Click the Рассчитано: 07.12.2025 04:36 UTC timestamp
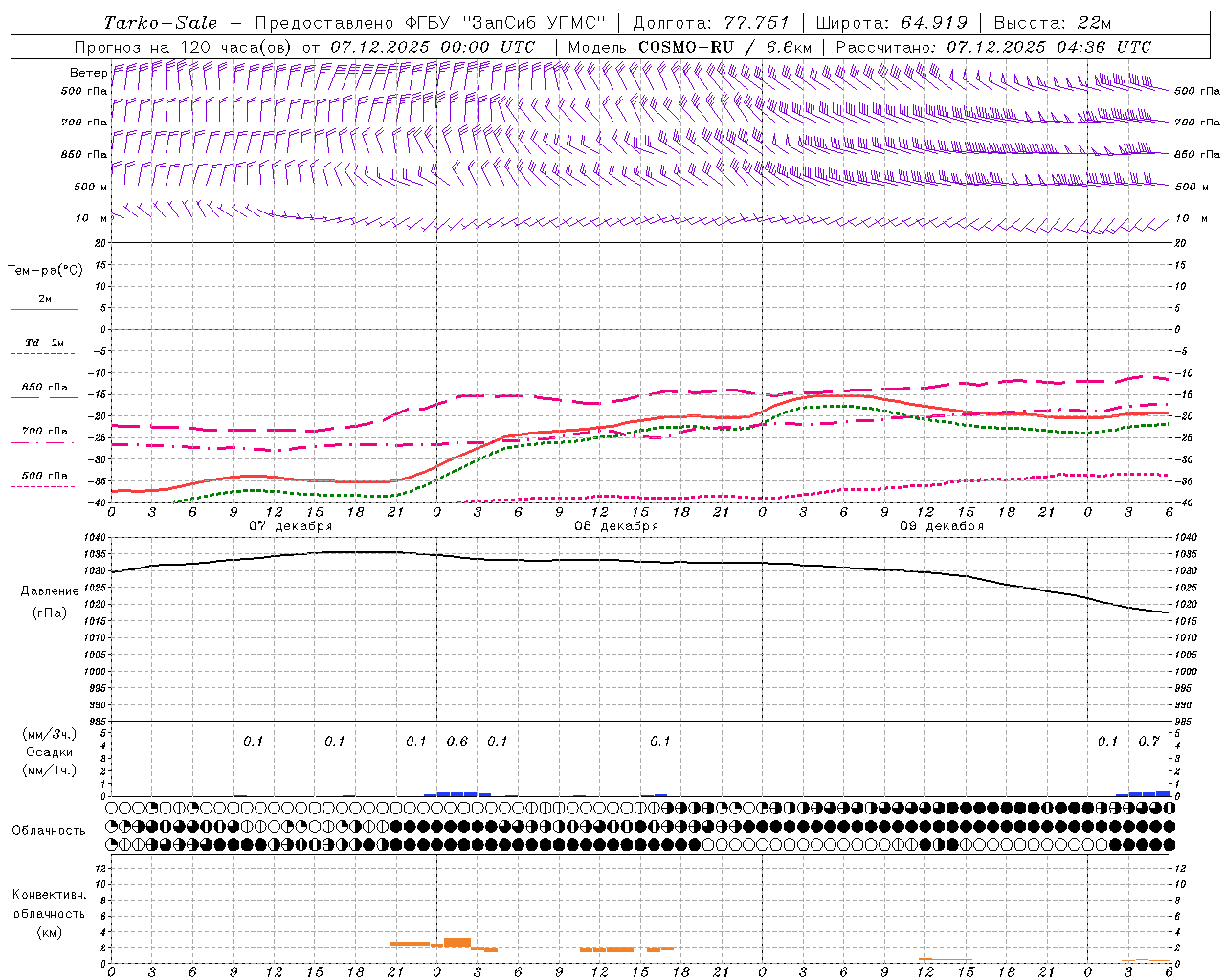The width and height of the screenshot is (1225, 980). [993, 47]
